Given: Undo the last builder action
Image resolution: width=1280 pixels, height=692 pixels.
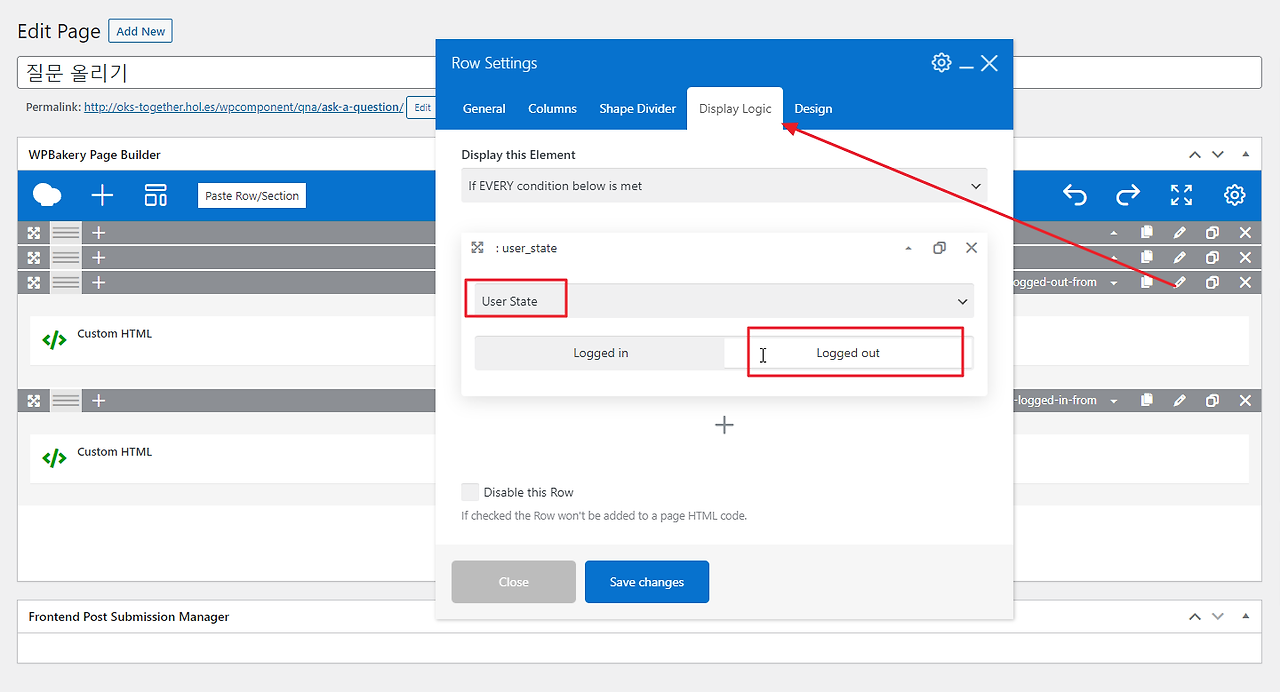Looking at the screenshot, I should (1075, 195).
